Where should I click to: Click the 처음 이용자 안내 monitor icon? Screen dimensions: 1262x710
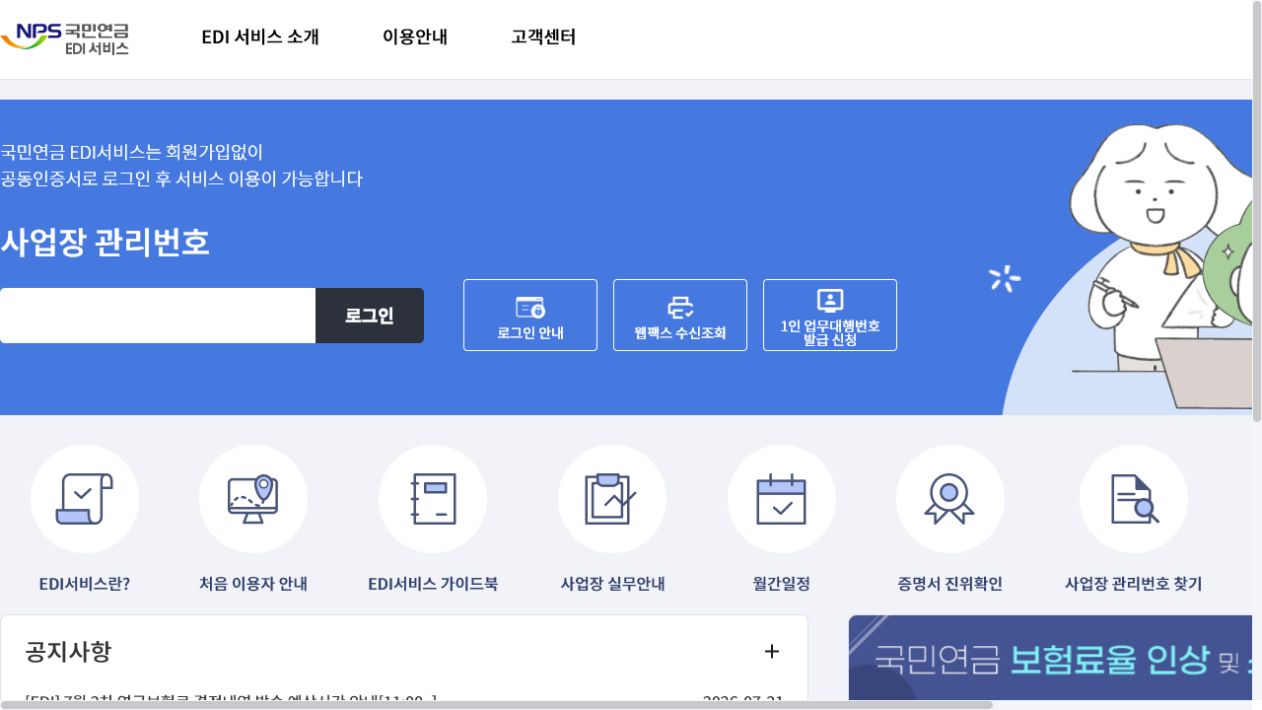click(x=253, y=499)
